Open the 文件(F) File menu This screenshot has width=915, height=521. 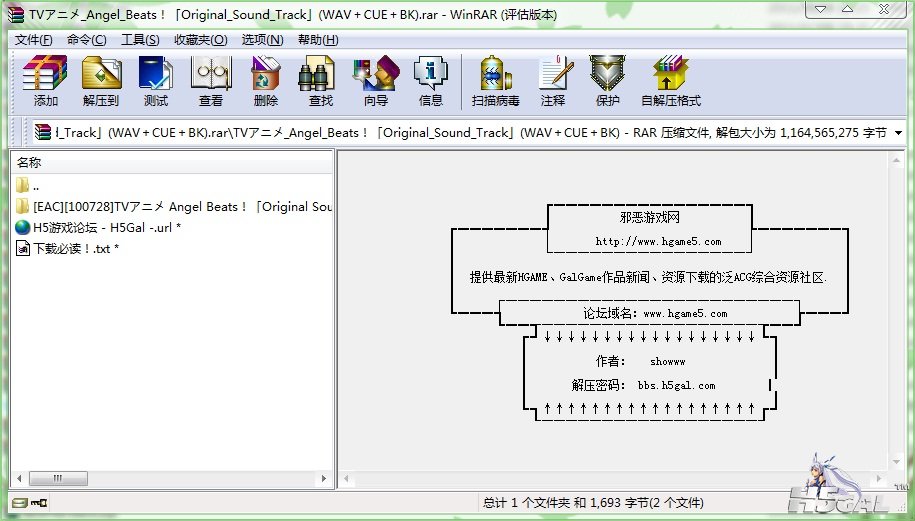(x=33, y=40)
